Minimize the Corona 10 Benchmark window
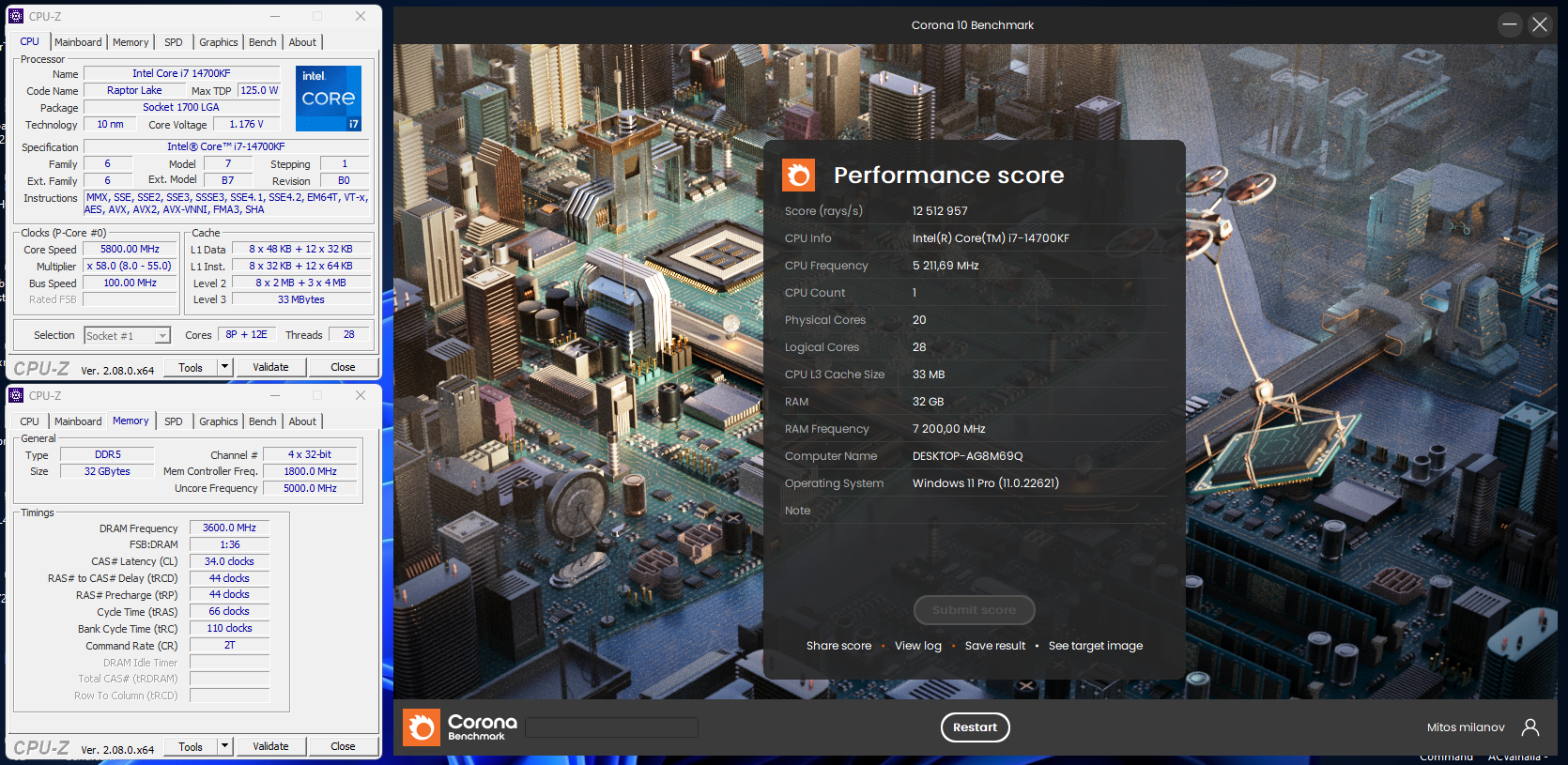1568x765 pixels. click(x=1510, y=24)
